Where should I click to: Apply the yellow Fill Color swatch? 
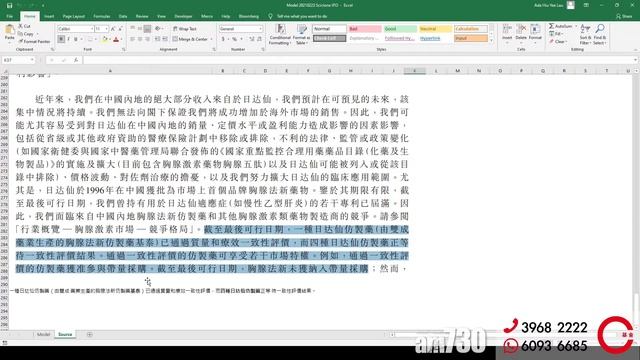[x=104, y=39]
